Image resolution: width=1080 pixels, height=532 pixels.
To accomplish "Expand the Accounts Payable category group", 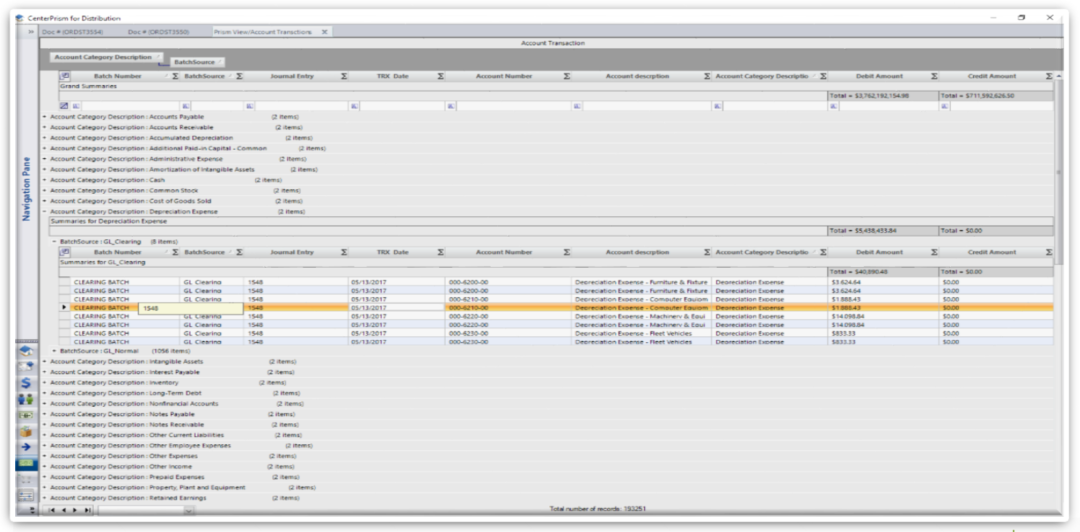I will 44,117.
